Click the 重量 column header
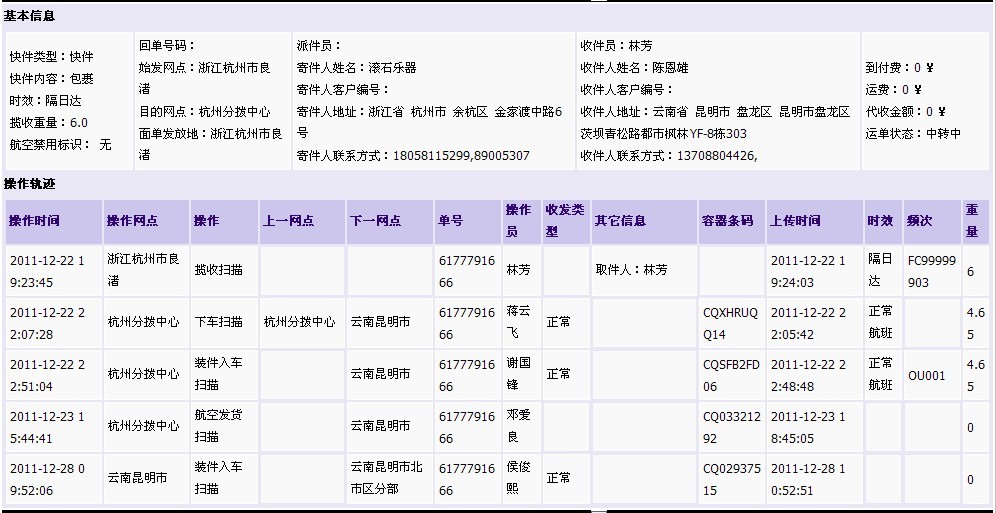The height and width of the screenshot is (513, 996). pyautogui.click(x=976, y=222)
